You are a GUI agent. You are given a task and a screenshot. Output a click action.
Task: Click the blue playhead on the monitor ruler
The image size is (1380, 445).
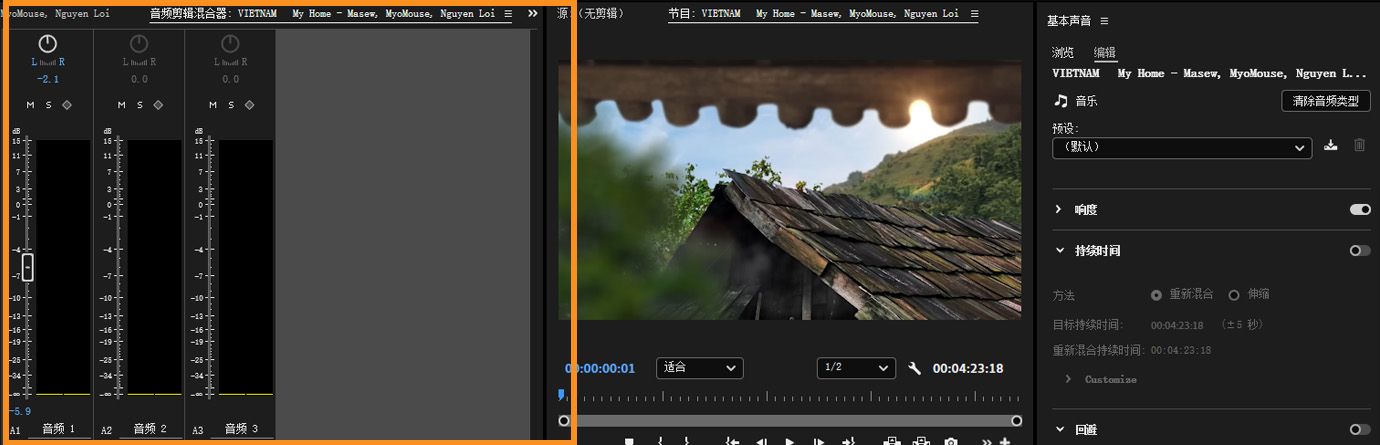561,396
